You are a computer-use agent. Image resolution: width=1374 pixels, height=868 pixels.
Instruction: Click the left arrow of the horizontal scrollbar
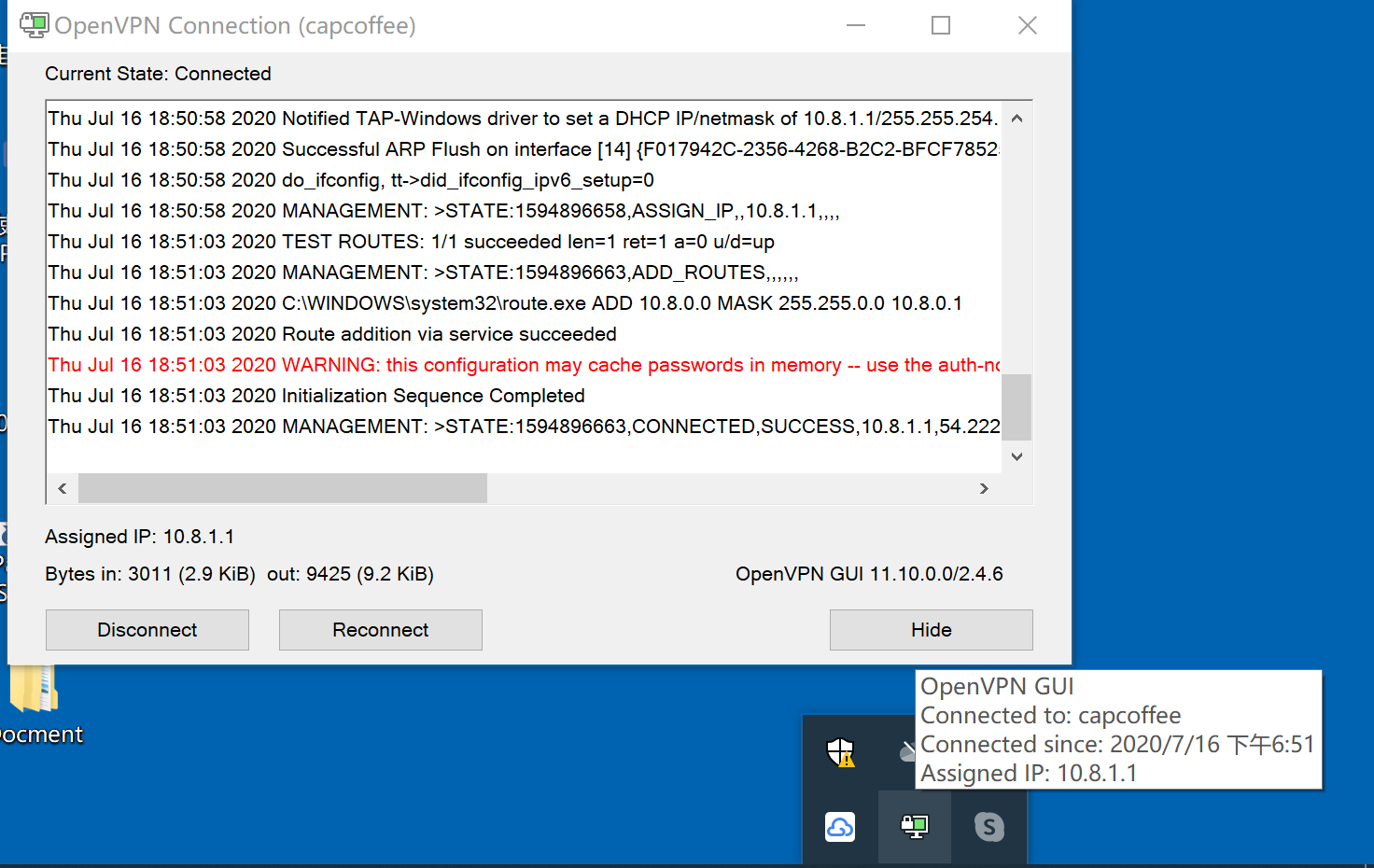pos(61,488)
